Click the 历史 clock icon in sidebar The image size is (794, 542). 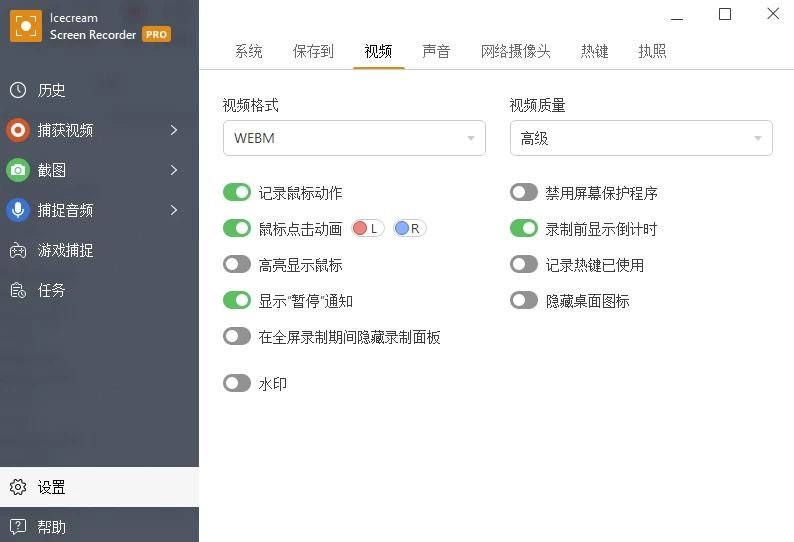pos(18,90)
